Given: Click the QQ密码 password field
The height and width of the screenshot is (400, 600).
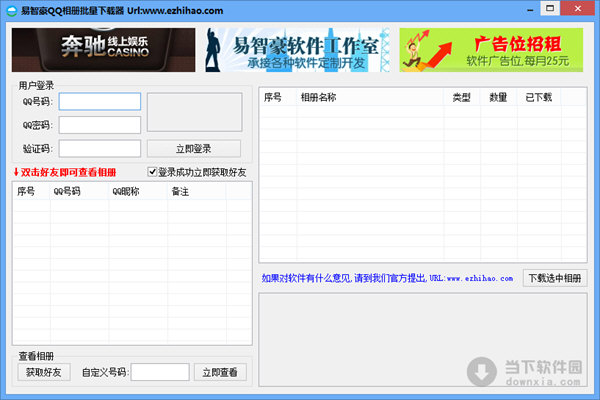Looking at the screenshot, I should pyautogui.click(x=99, y=125).
